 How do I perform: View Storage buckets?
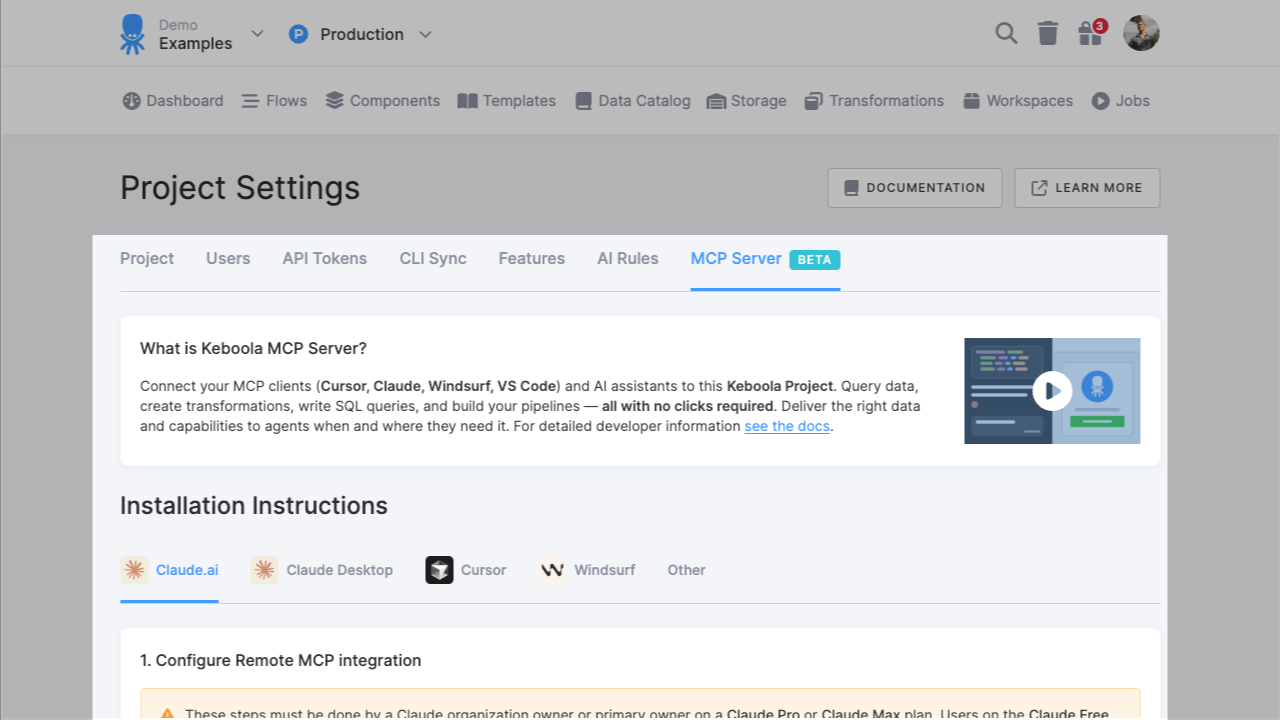pos(746,100)
